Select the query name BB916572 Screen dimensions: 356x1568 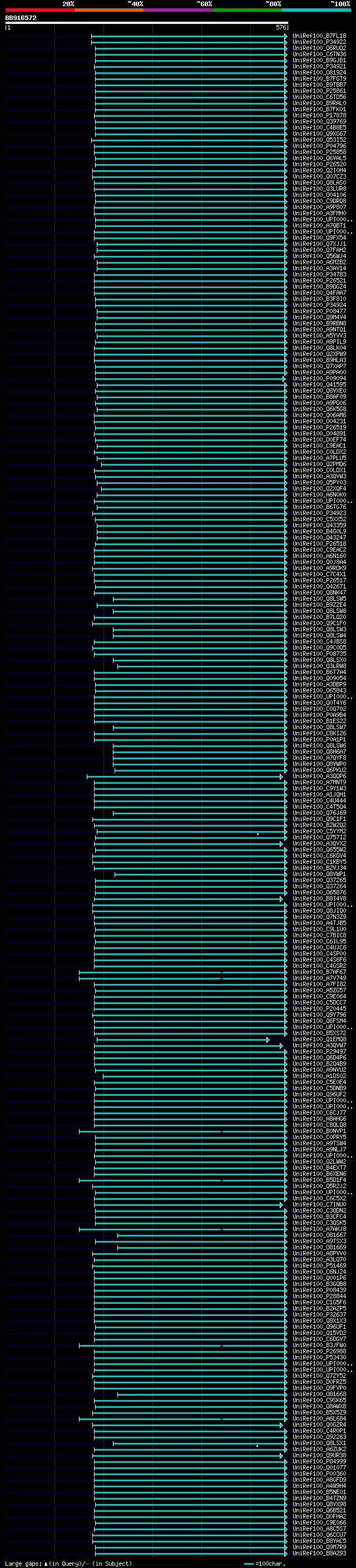tap(21, 18)
